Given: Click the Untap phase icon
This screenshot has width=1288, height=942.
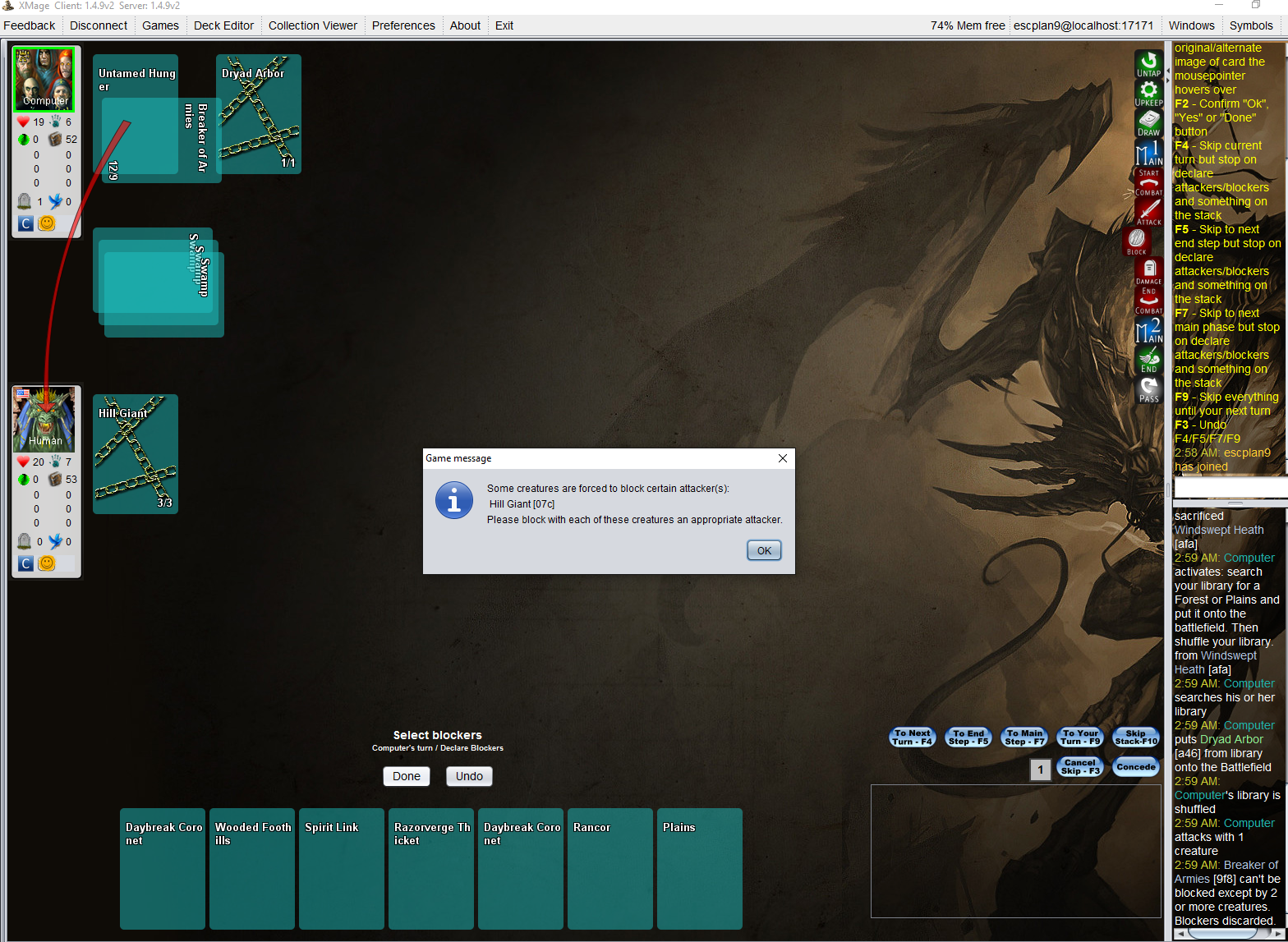Looking at the screenshot, I should point(1149,64).
